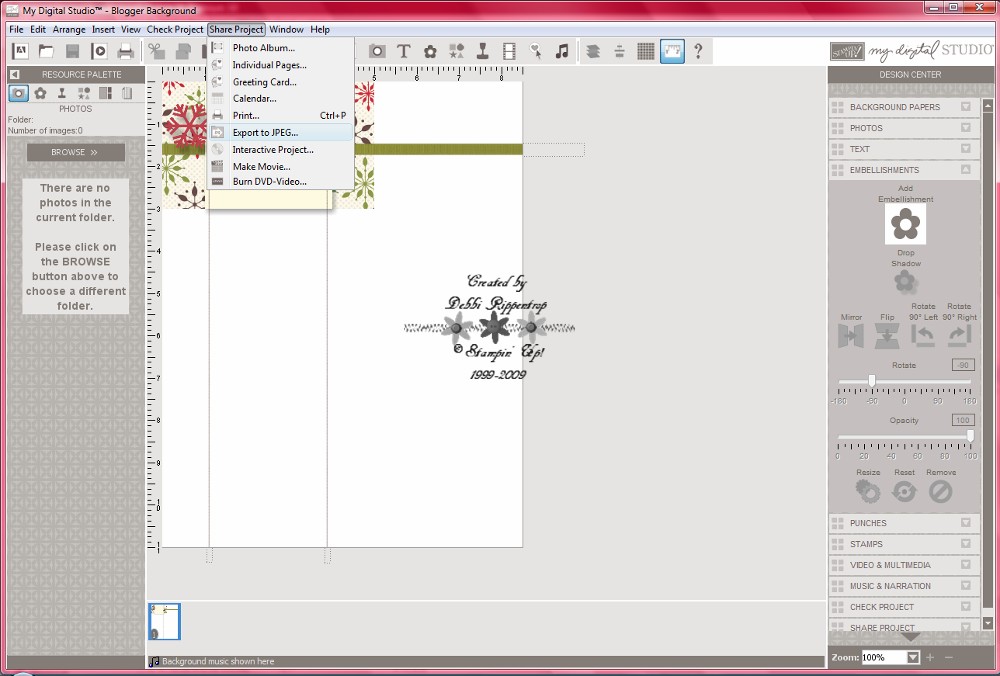Click the save project disk icon
Screen dimensions: 1000x676
(73, 51)
